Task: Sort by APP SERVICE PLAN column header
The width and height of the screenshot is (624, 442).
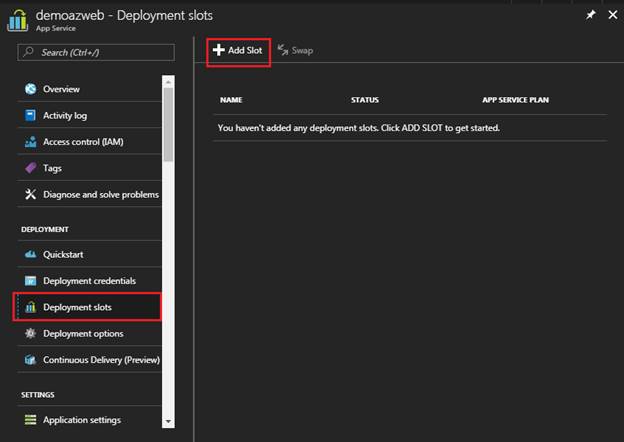Action: pyautogui.click(x=515, y=100)
